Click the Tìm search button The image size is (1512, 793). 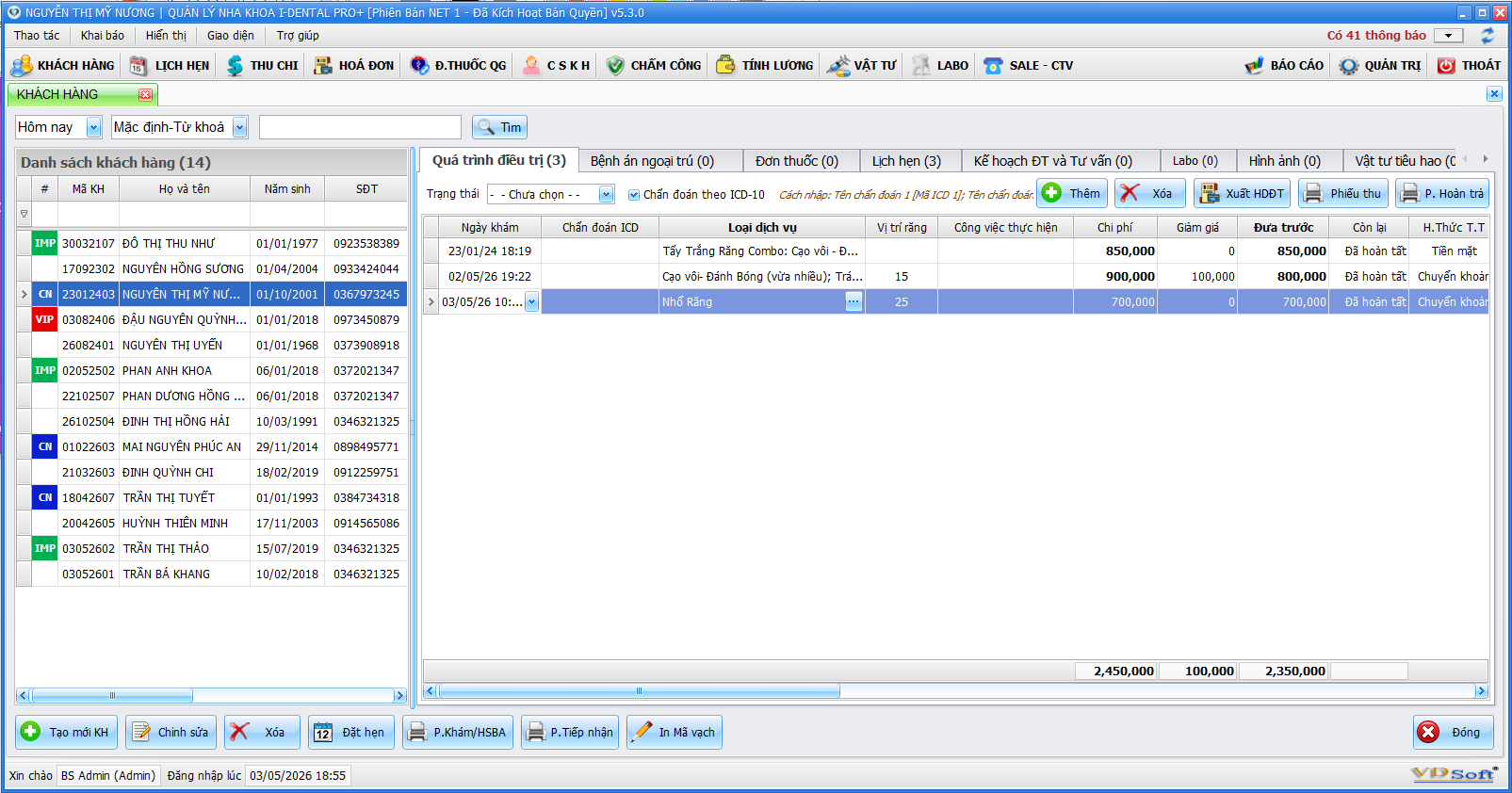pos(499,127)
